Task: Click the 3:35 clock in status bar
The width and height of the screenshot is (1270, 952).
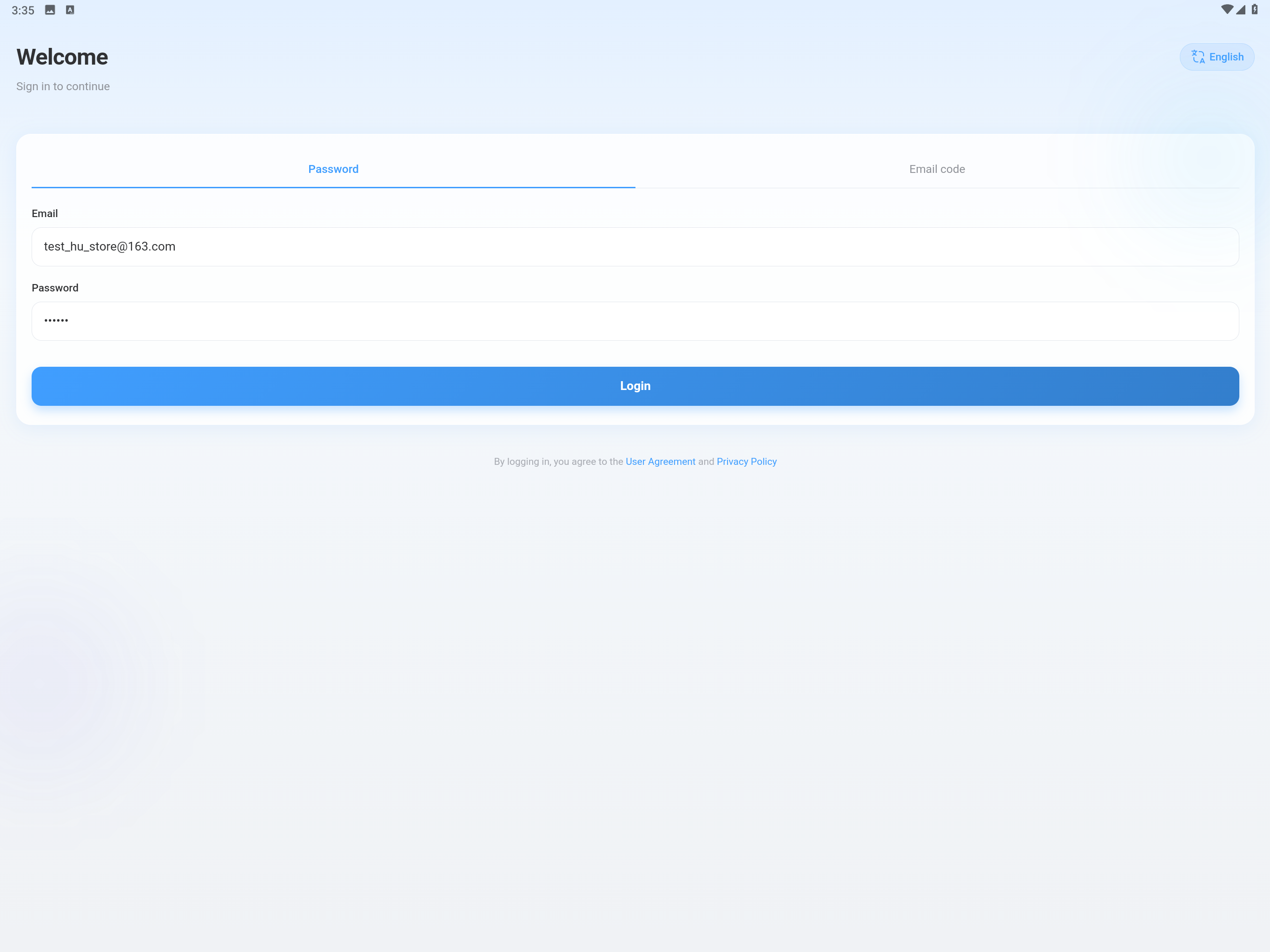Action: click(x=23, y=10)
